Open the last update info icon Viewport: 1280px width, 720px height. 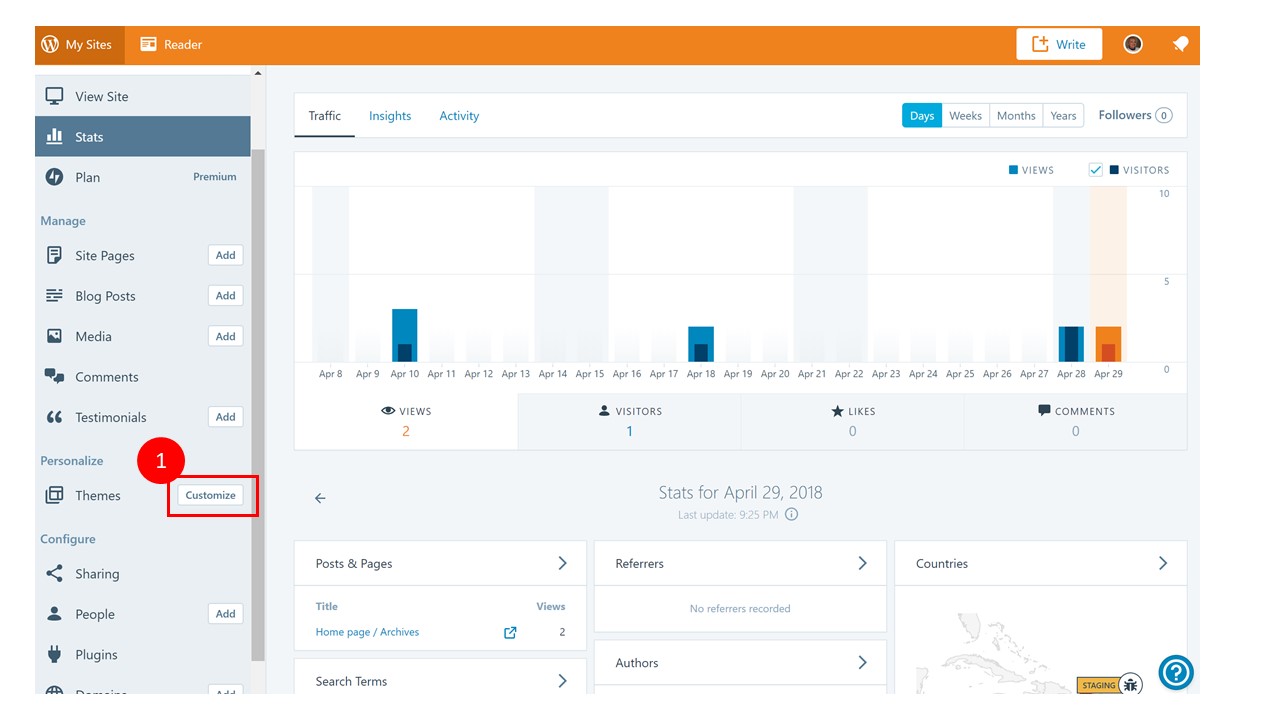[x=791, y=515]
